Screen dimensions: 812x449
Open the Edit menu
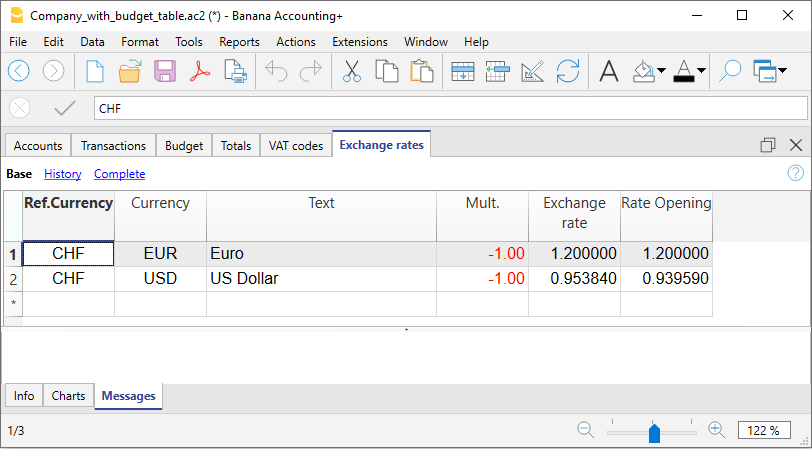53,42
